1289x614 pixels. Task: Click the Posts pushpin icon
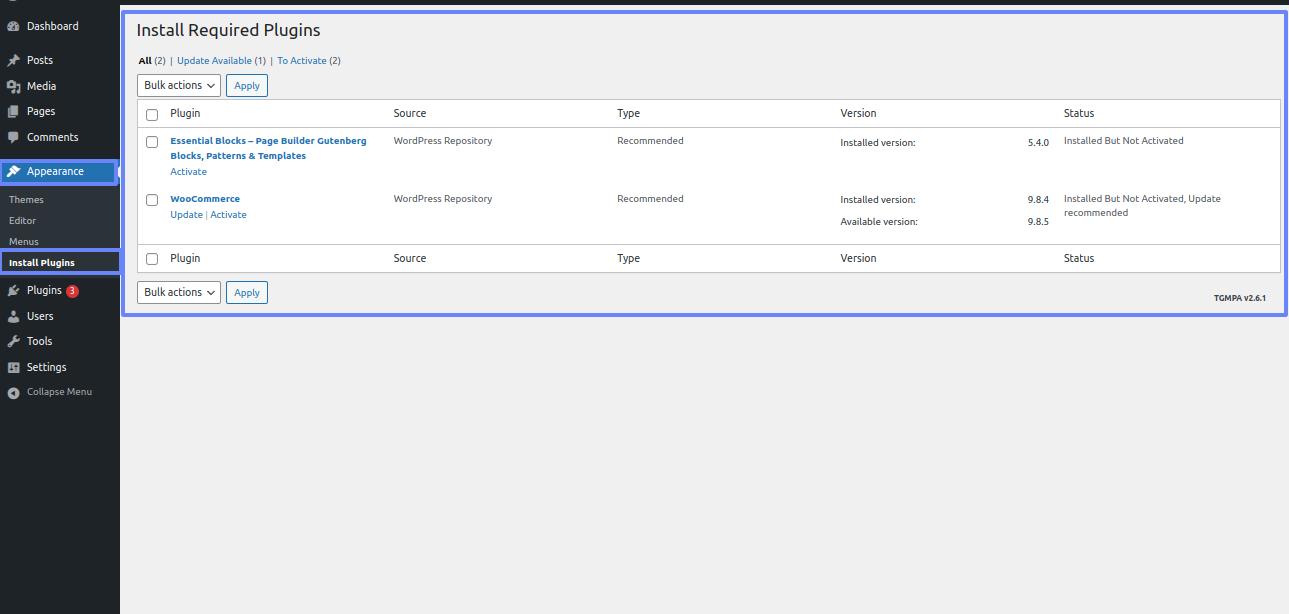point(14,60)
